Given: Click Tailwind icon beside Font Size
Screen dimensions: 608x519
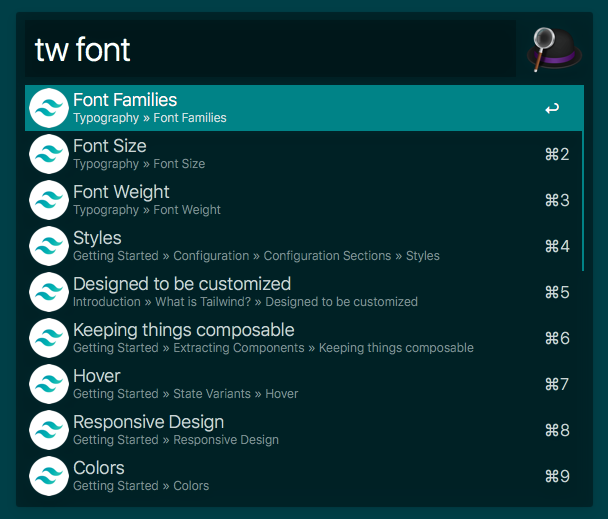Looking at the screenshot, I should (49, 154).
